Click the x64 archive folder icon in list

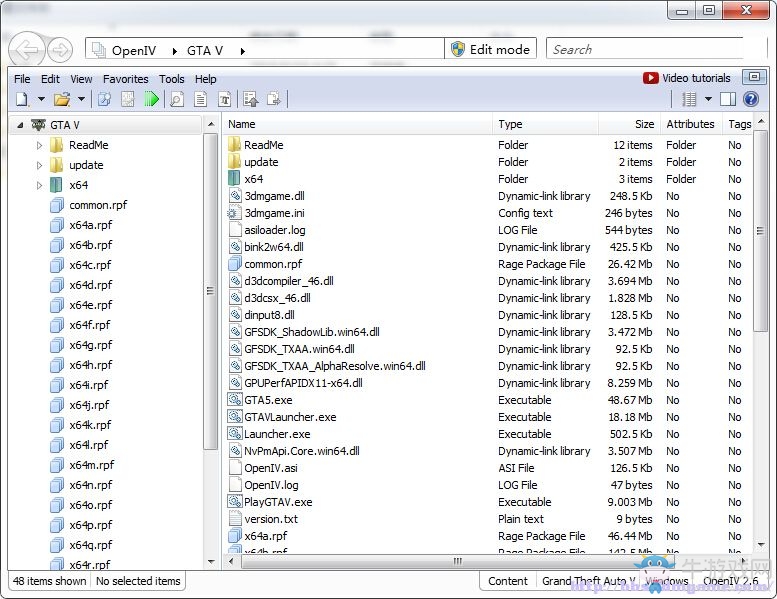[x=234, y=178]
